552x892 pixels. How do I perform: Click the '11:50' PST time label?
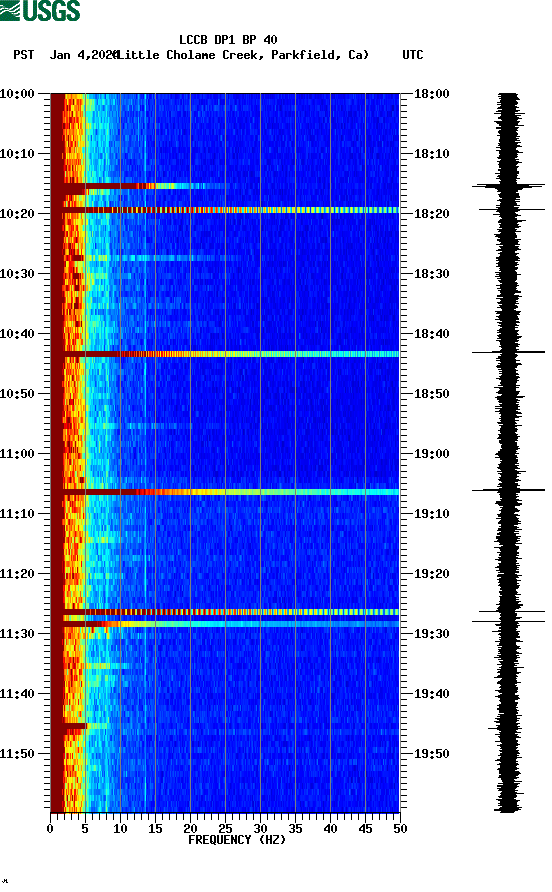17,754
